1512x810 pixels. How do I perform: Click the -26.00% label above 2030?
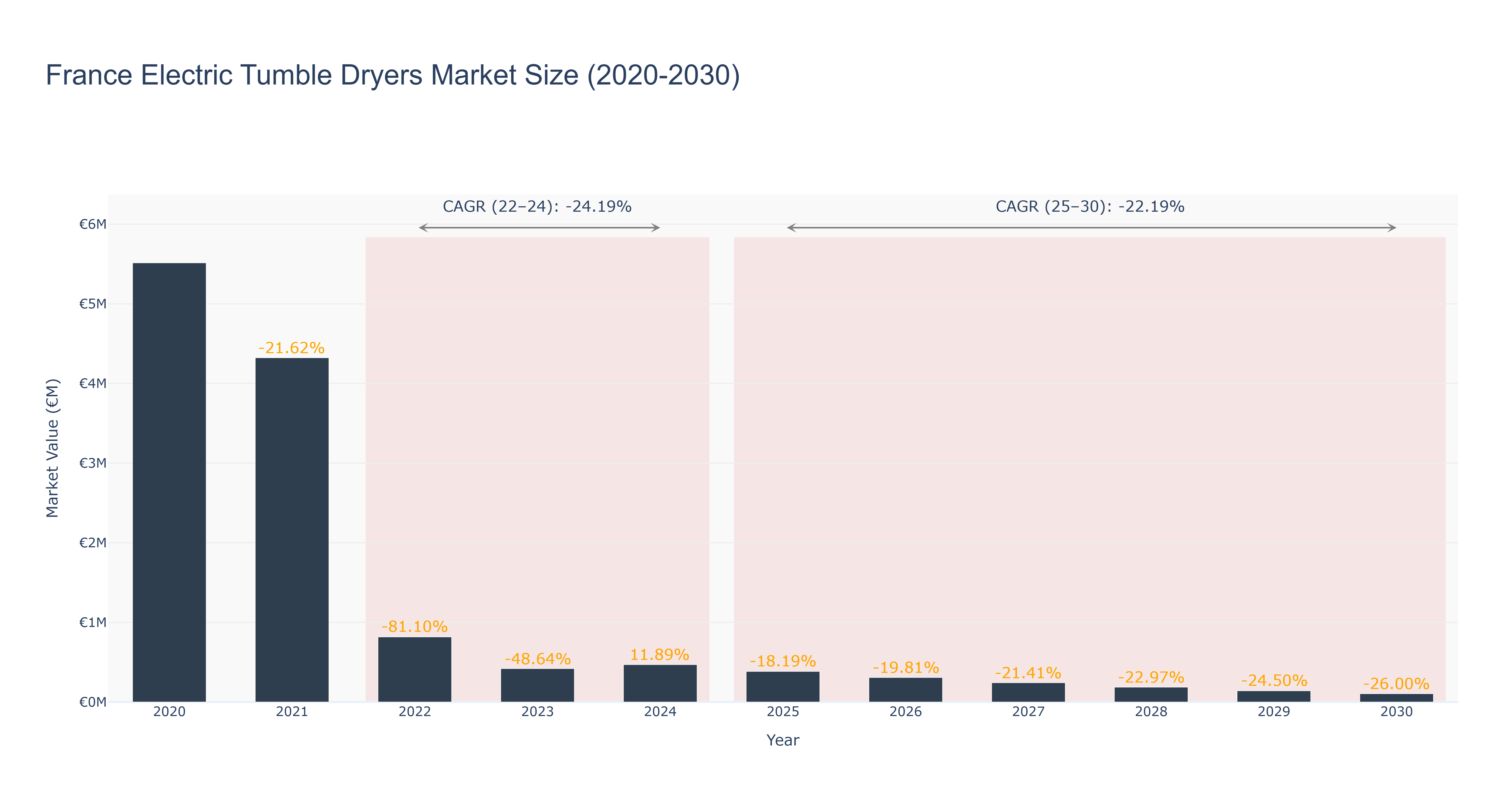pyautogui.click(x=1396, y=684)
